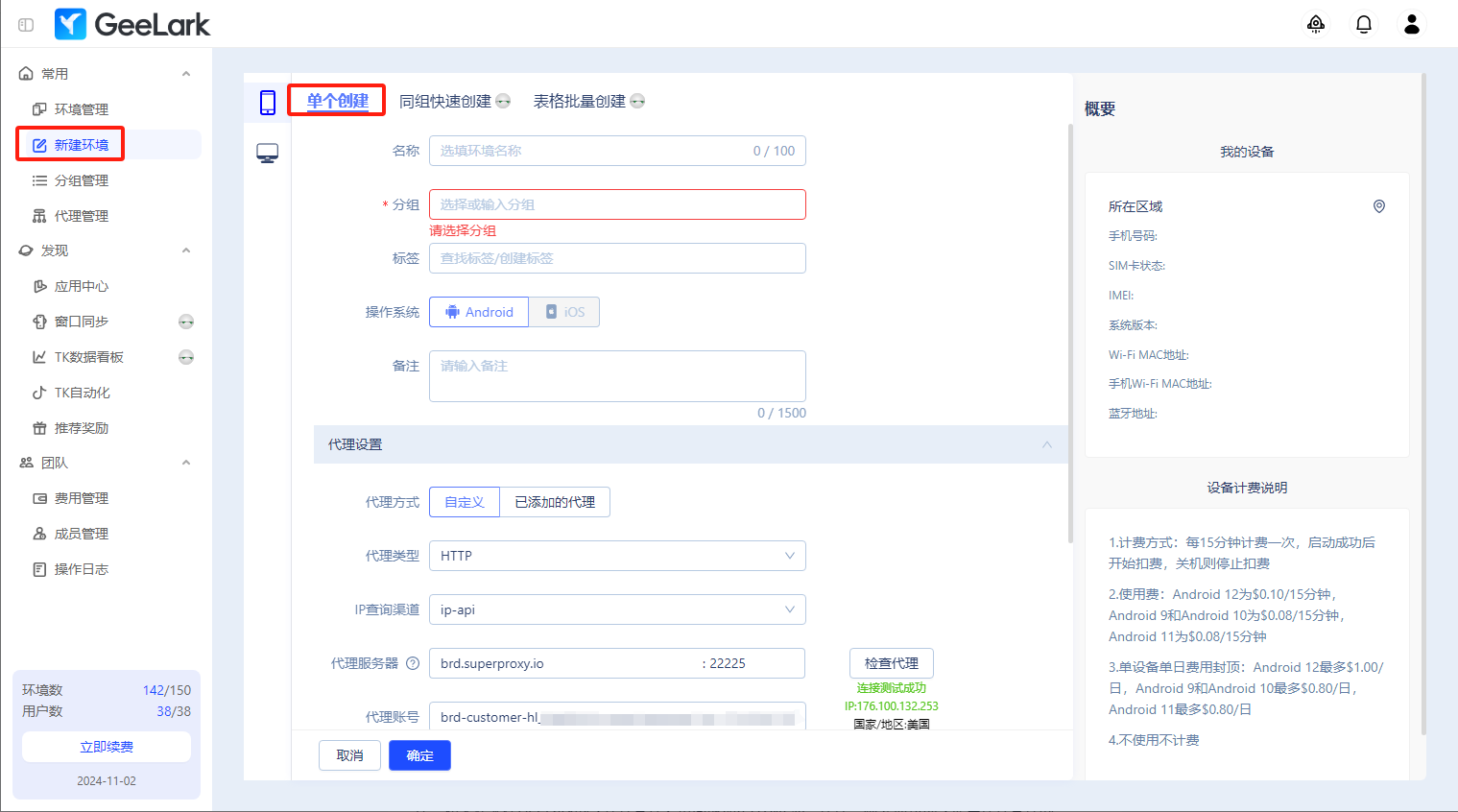
Task: Click the premium badge beside 同组快速创建
Action: coord(503,102)
